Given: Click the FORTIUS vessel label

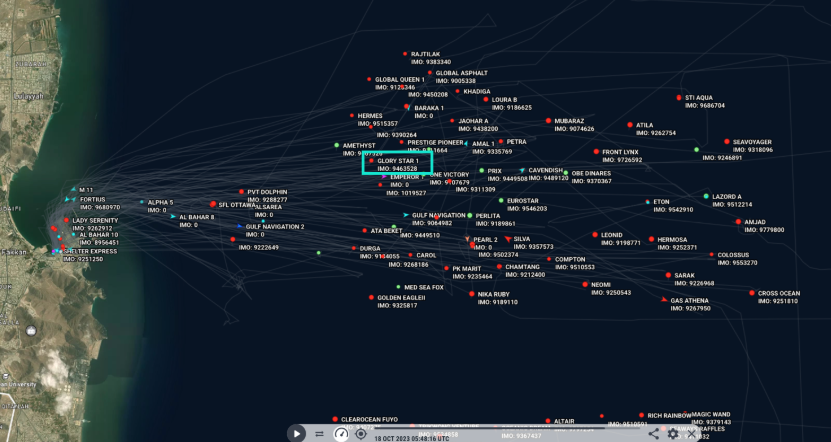Looking at the screenshot, I should pos(93,200).
